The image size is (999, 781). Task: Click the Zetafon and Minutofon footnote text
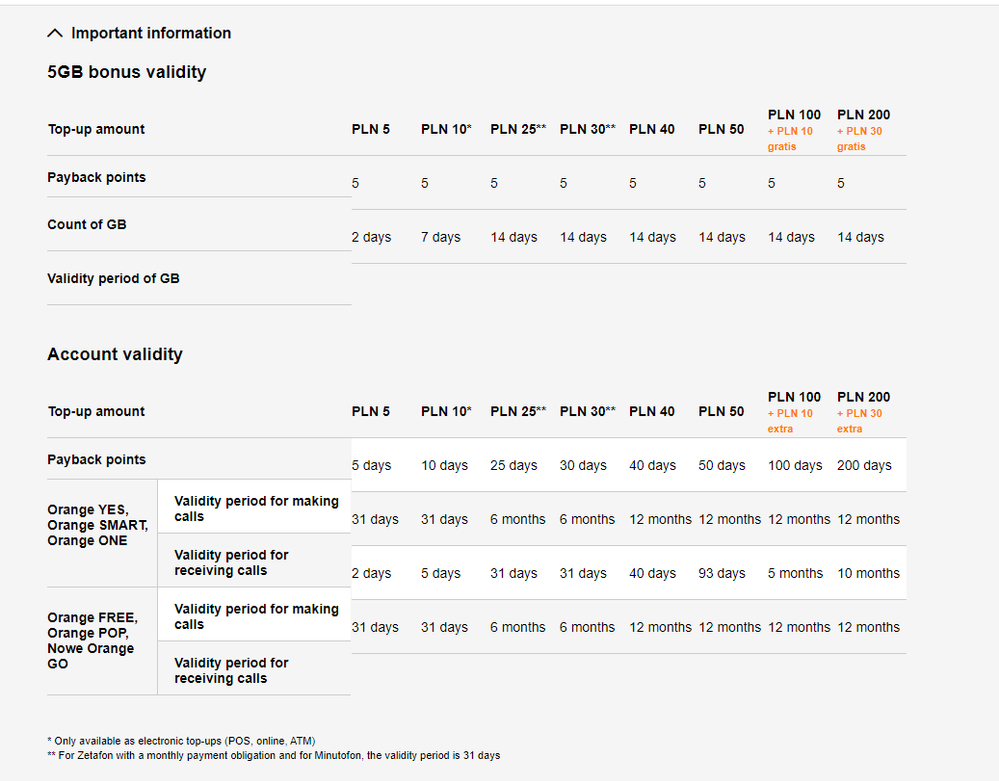point(273,755)
